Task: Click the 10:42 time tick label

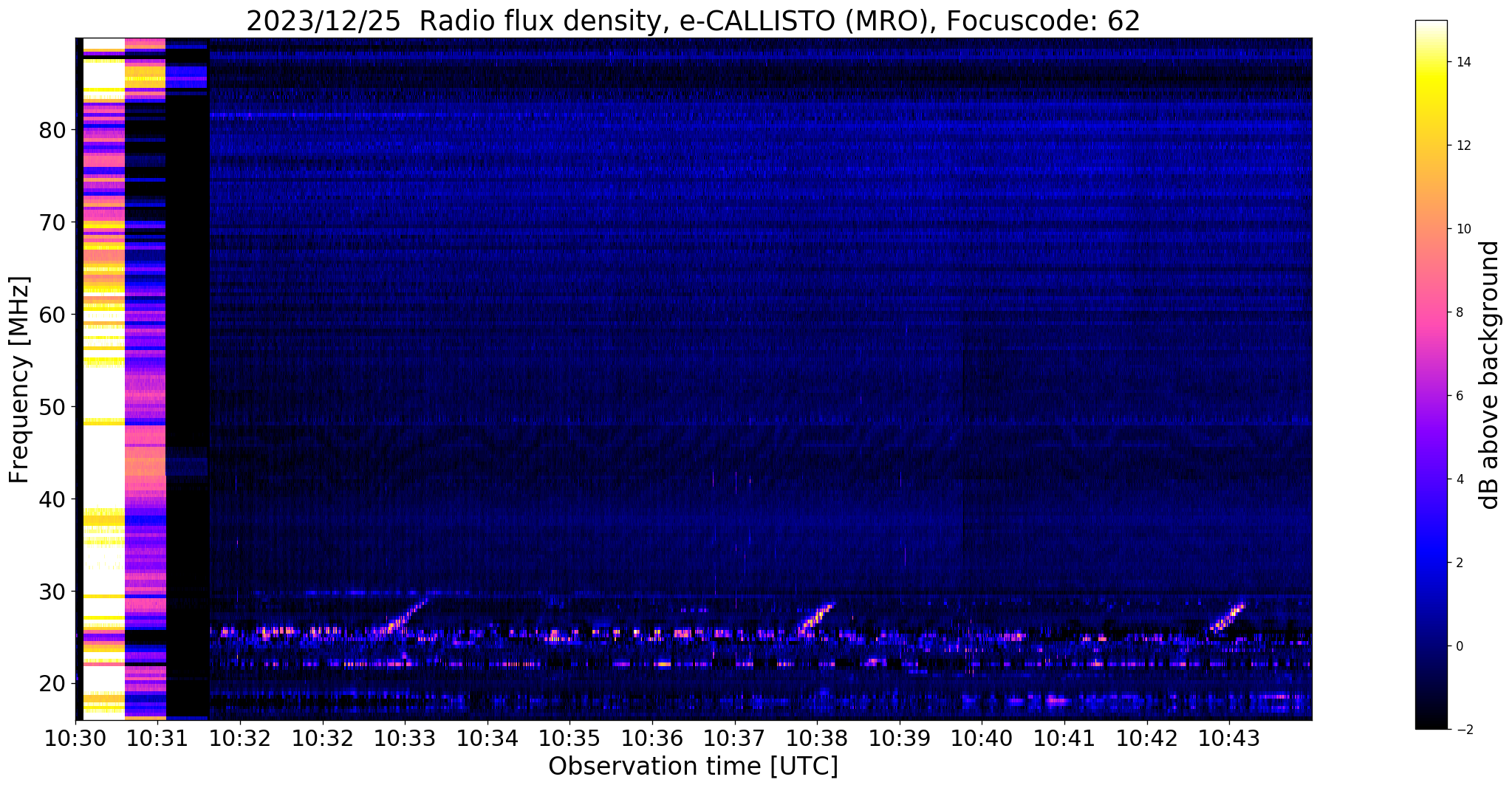Action: (1146, 739)
